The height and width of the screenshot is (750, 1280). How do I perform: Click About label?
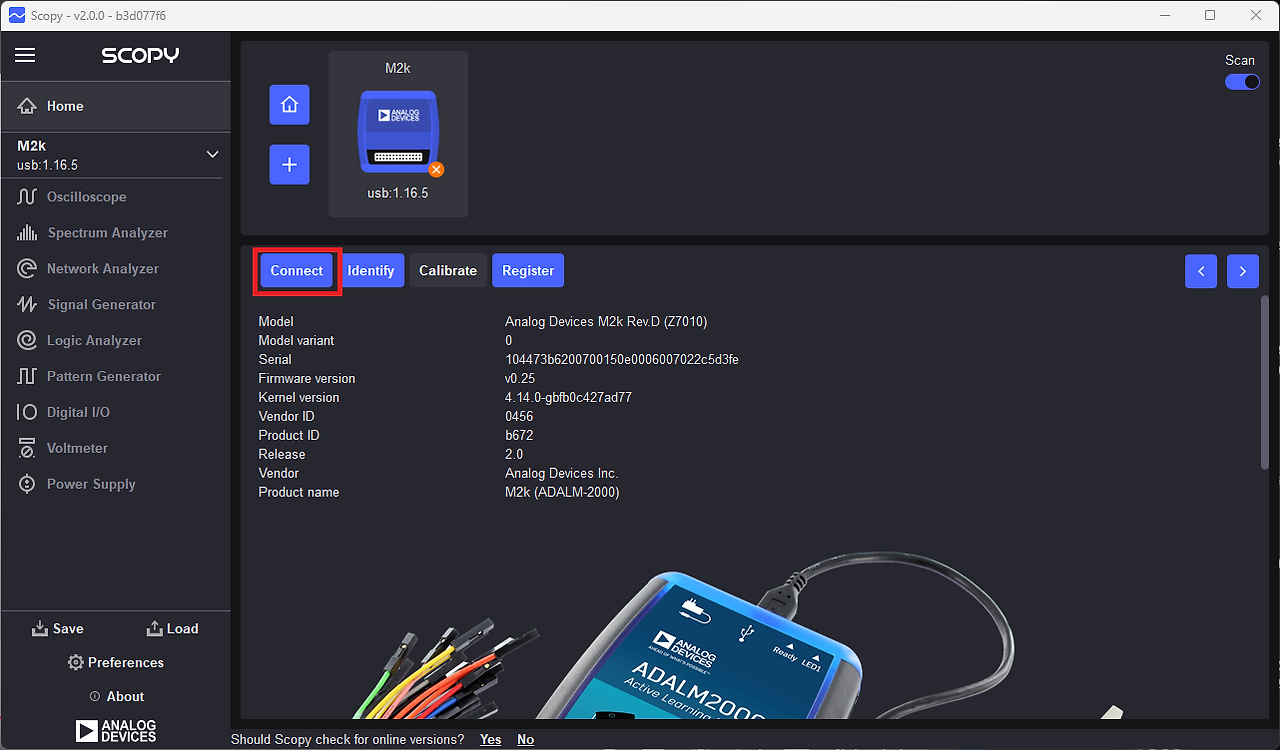click(126, 697)
